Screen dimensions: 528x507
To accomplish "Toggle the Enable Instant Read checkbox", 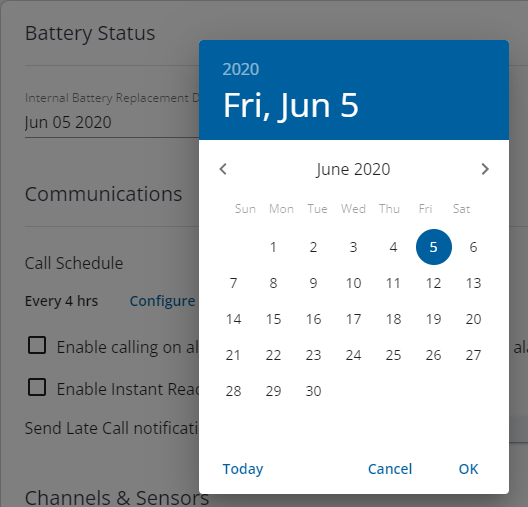I will tap(37, 387).
